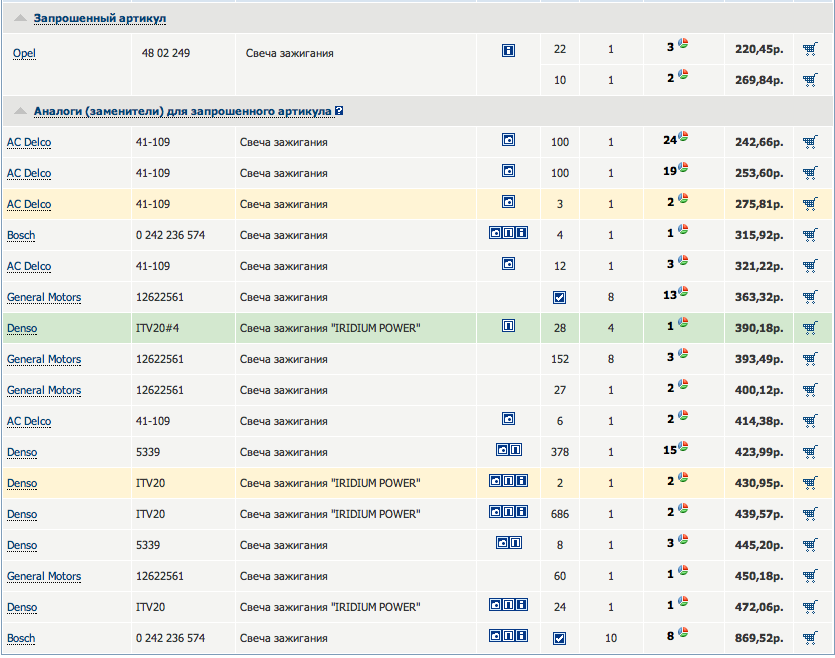Collapse Запрошенный артикул section triangle

[x=20, y=18]
